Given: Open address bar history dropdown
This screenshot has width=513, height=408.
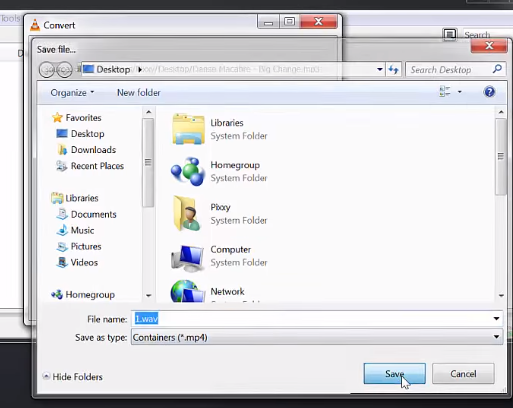Looking at the screenshot, I should pyautogui.click(x=380, y=70).
